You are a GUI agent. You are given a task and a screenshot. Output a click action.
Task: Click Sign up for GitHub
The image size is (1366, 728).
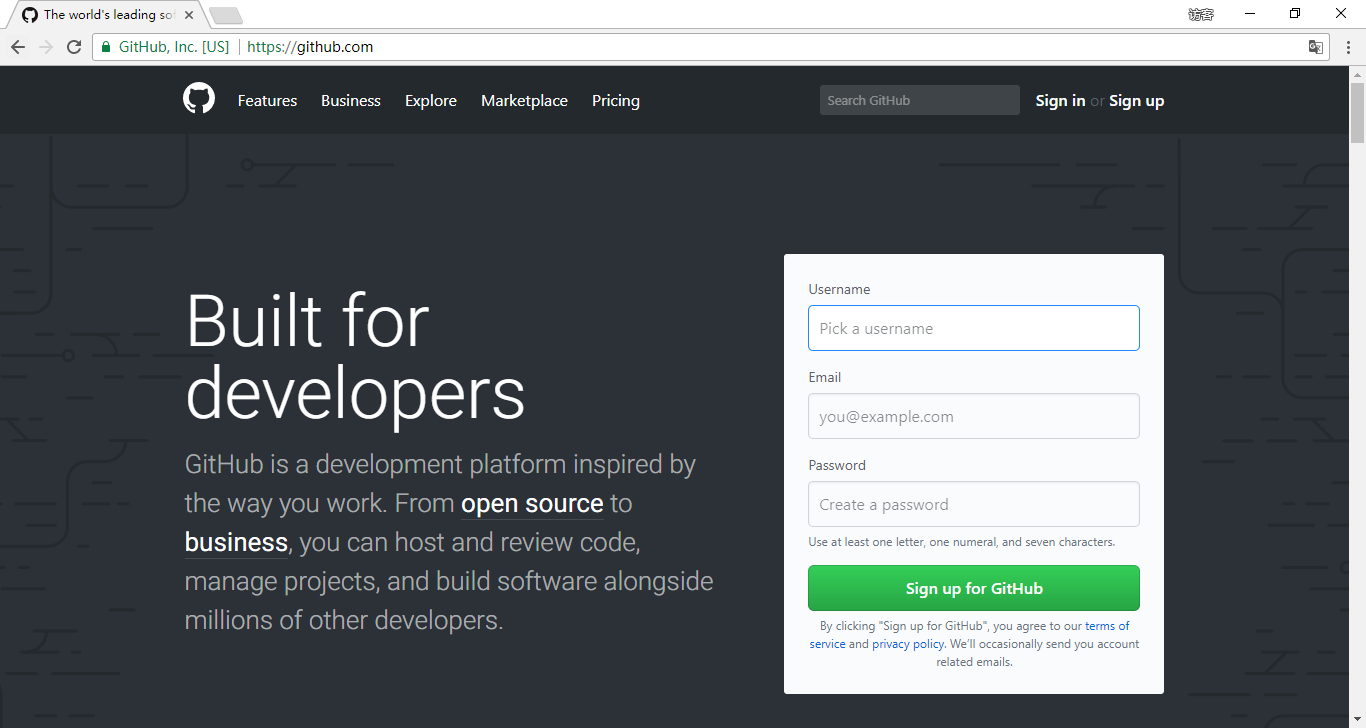click(x=973, y=588)
